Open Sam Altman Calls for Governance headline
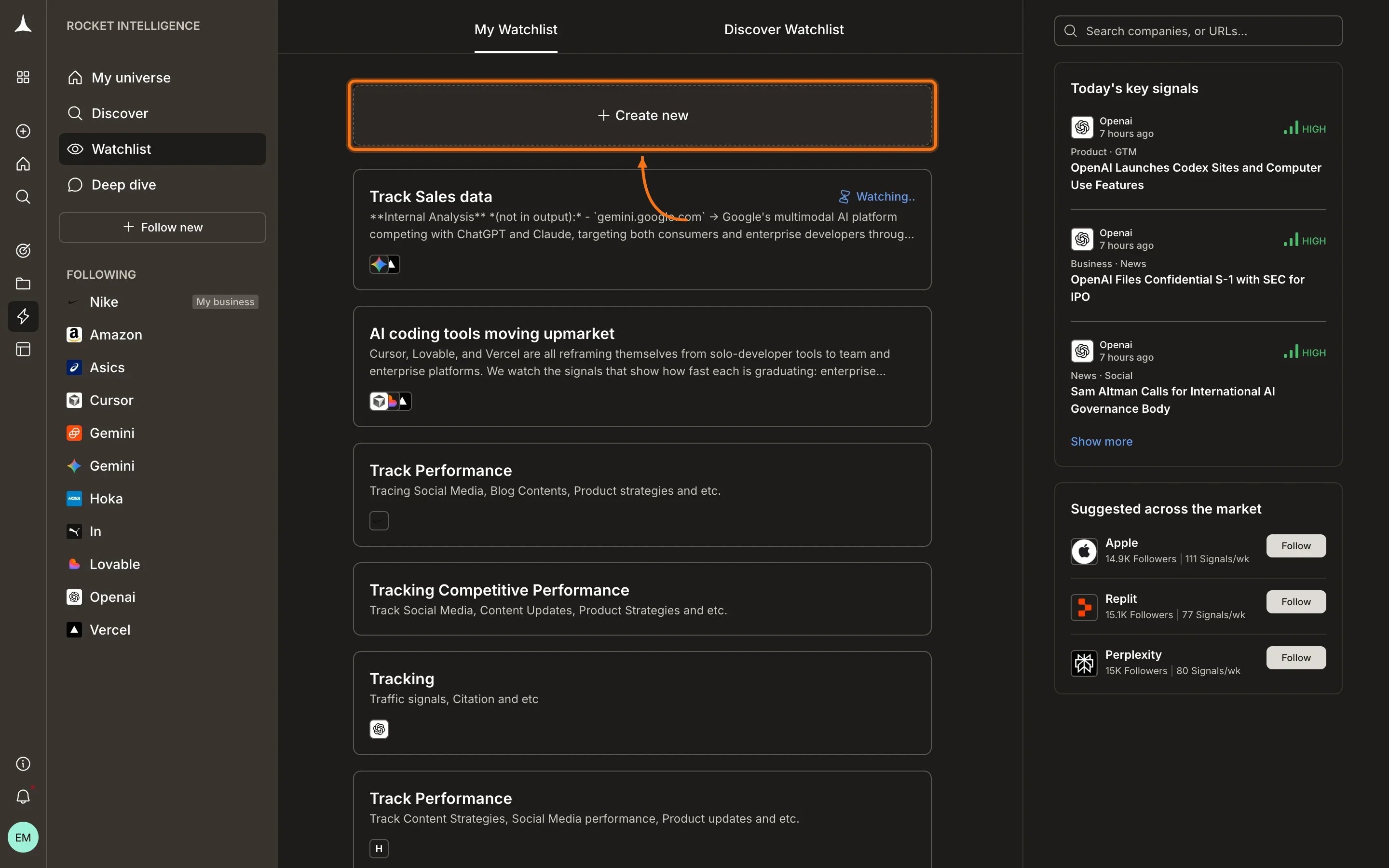The image size is (1389, 868). coord(1172,400)
